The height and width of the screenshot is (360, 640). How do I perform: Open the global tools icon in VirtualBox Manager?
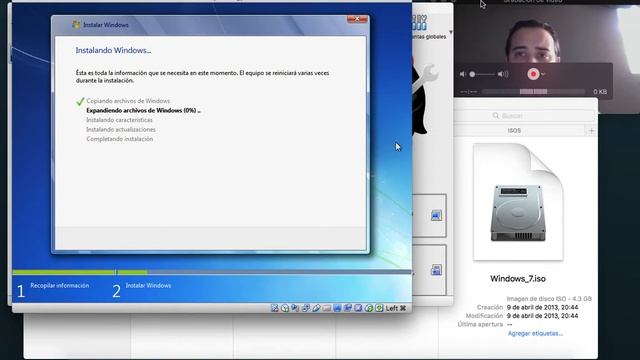(420, 23)
